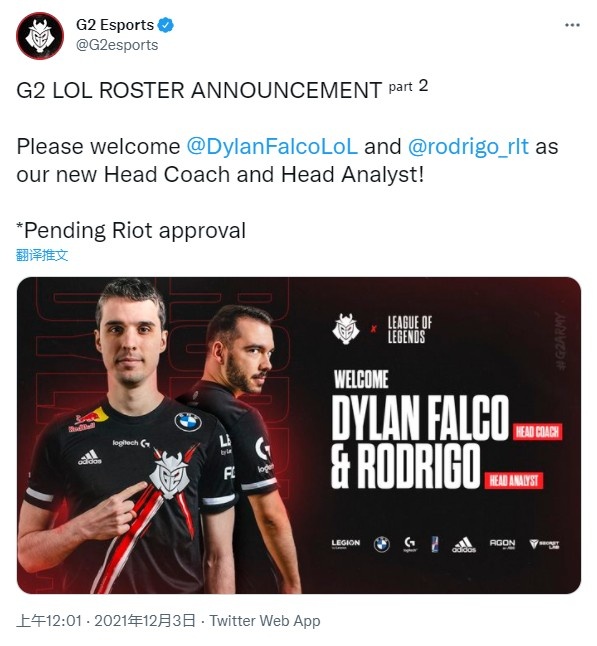
Task: Click the G2 samurai logo in banner
Action: pos(346,329)
